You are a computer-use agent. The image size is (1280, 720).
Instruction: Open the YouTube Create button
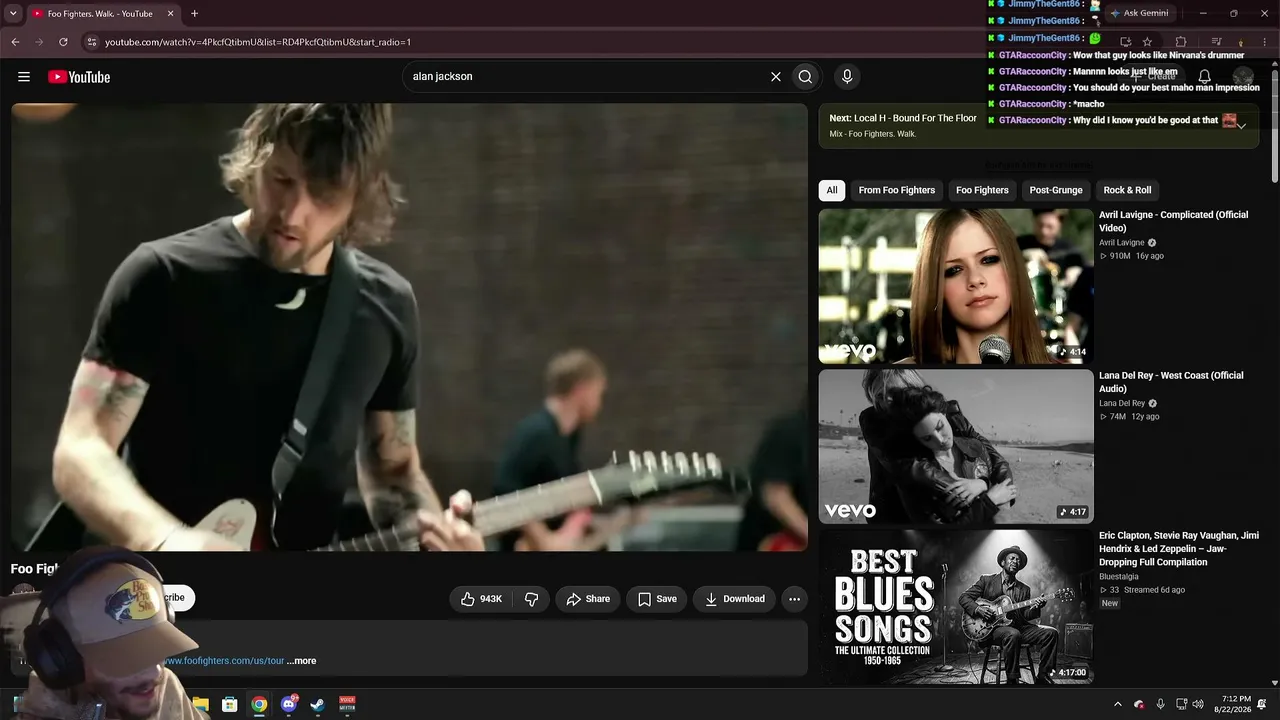(x=1153, y=77)
